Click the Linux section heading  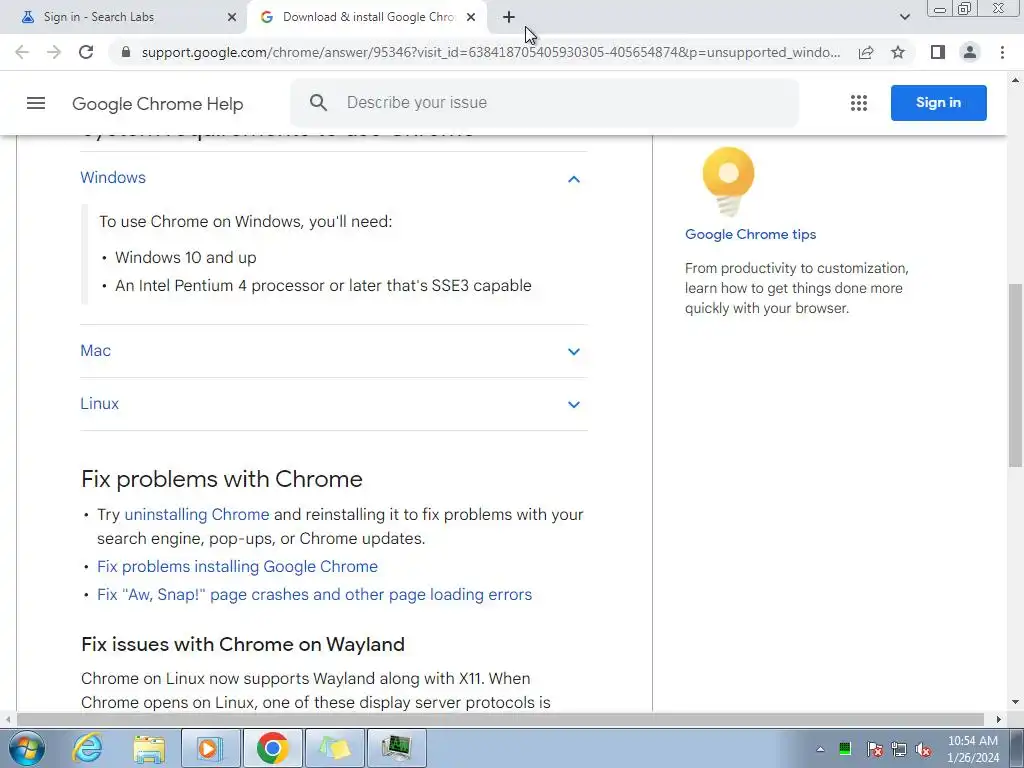[99, 404]
